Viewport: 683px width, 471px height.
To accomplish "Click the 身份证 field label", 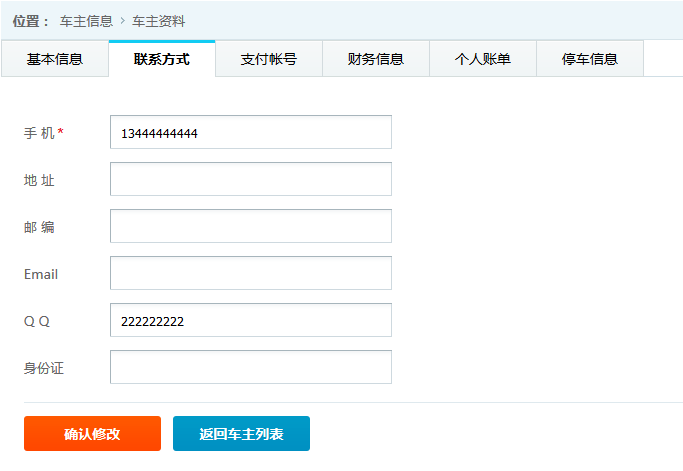I will pos(44,368).
